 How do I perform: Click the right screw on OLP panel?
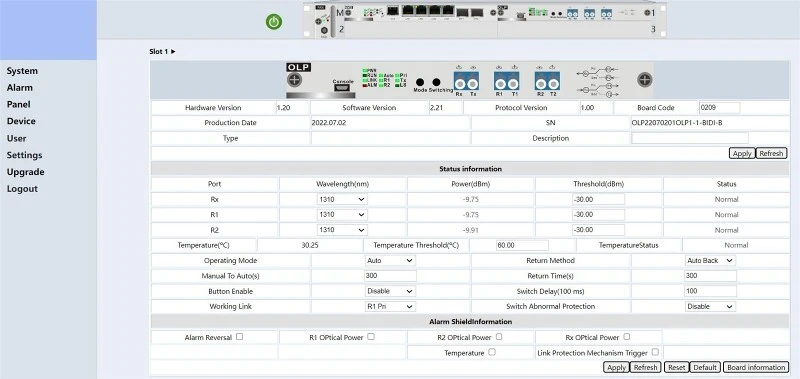(x=644, y=79)
